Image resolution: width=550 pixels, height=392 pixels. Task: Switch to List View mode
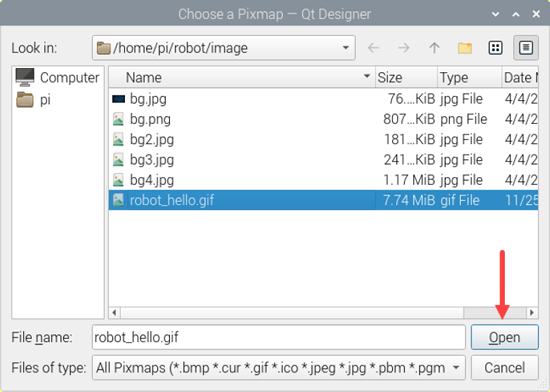[495, 48]
